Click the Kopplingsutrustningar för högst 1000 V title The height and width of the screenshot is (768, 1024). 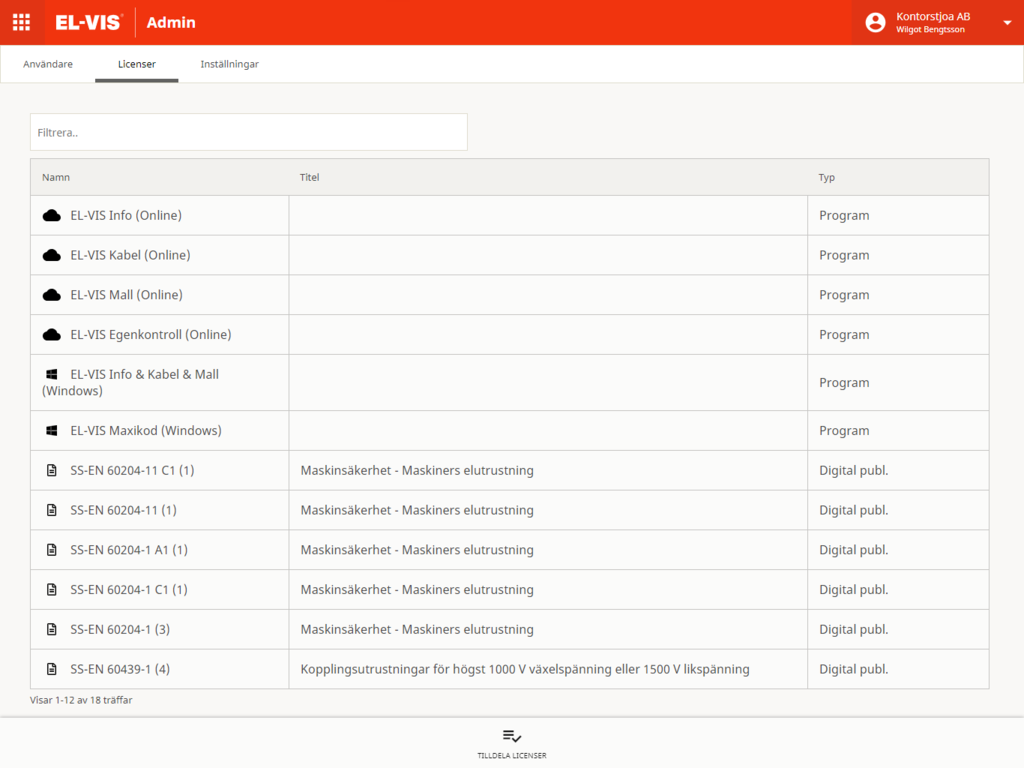pos(525,669)
